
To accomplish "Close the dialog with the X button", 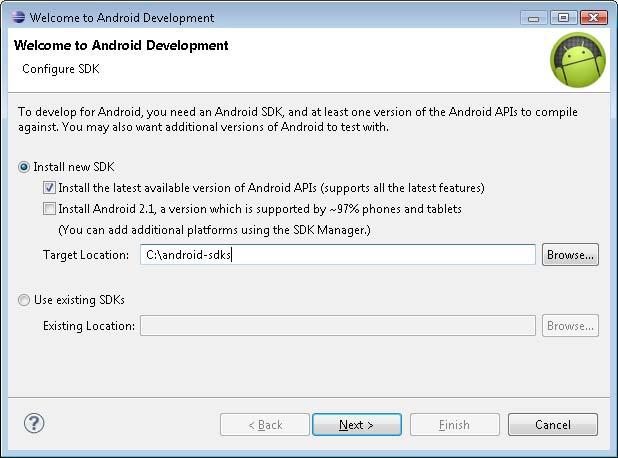I will pyautogui.click(x=593, y=18).
